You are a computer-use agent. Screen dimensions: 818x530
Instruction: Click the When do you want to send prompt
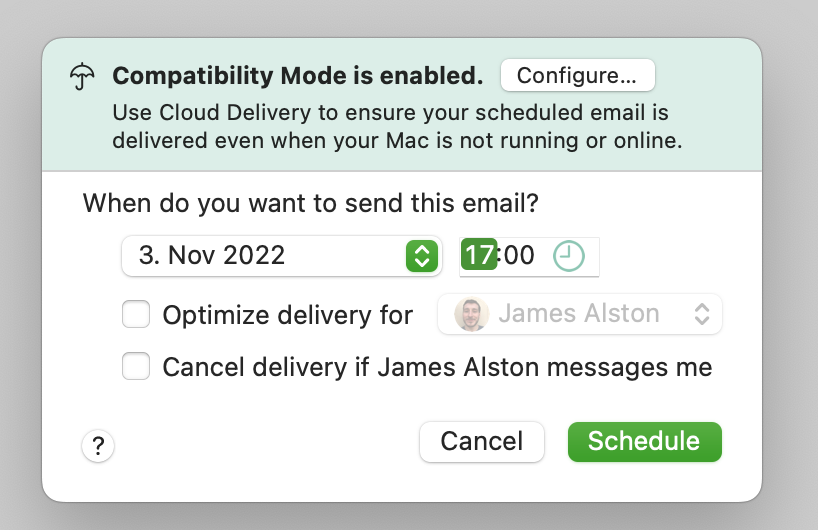(310, 203)
